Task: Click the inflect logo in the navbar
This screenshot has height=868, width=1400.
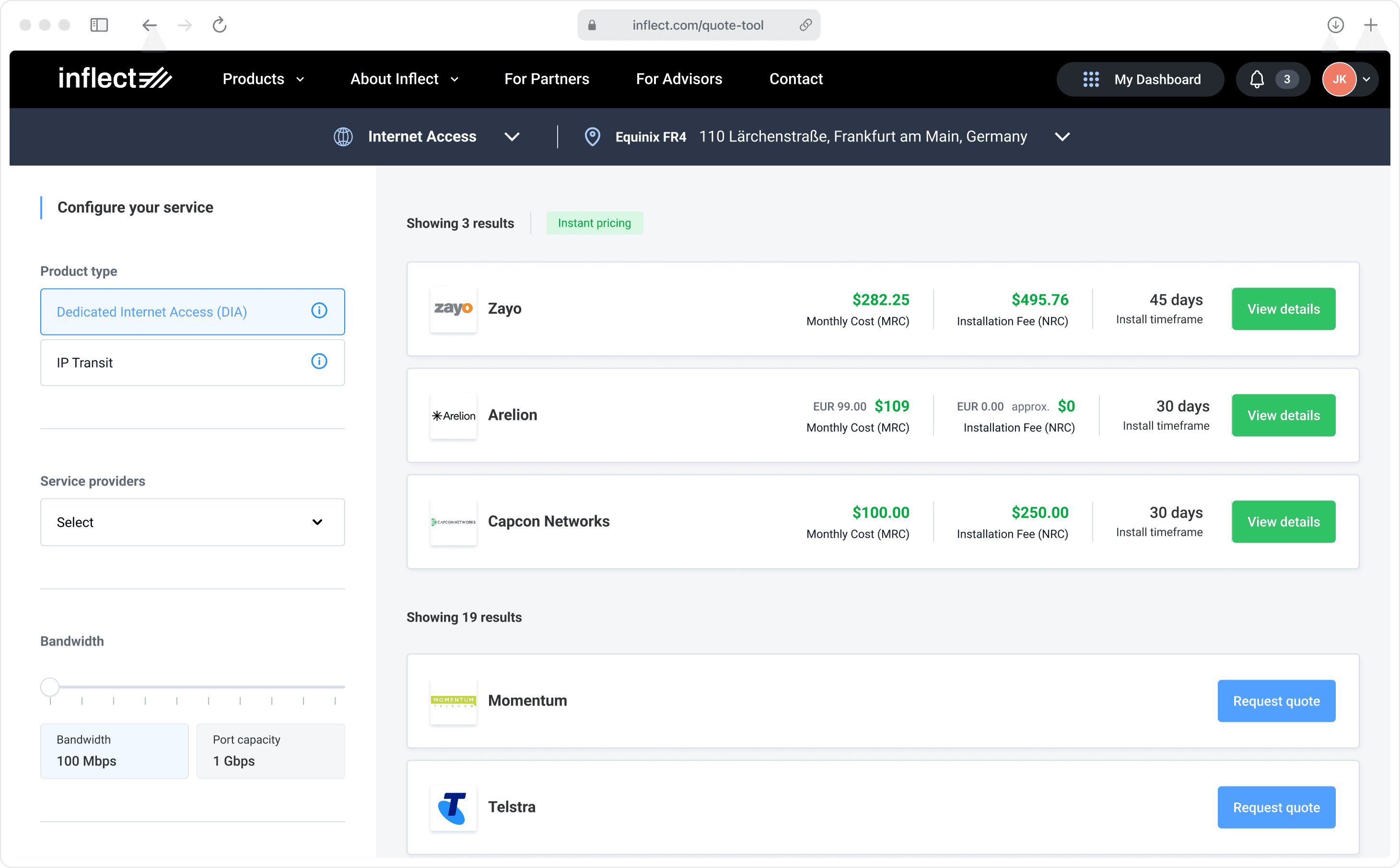Action: coord(114,78)
